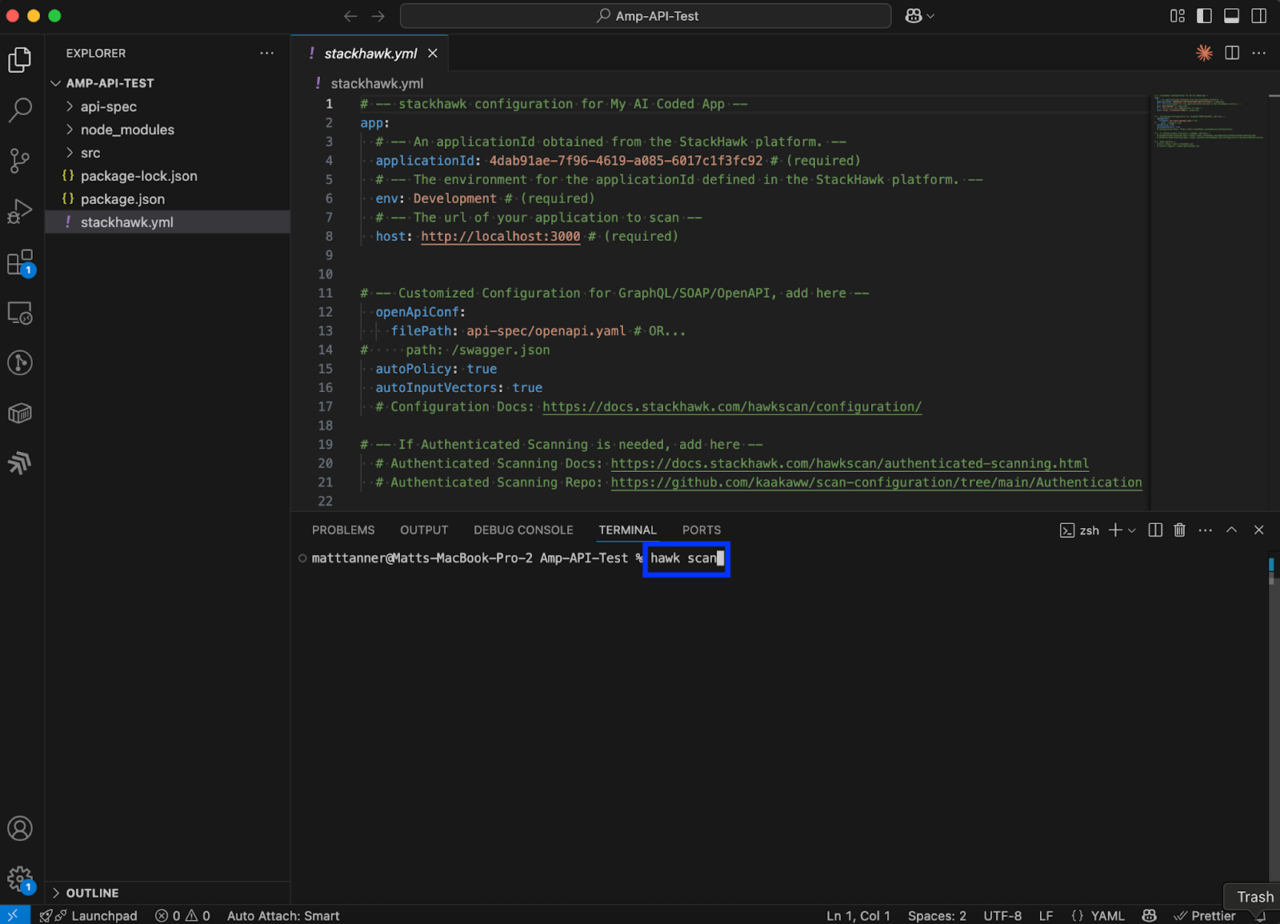The image size is (1280, 924).
Task: Go forward with the navigation right arrow
Action: pos(378,16)
